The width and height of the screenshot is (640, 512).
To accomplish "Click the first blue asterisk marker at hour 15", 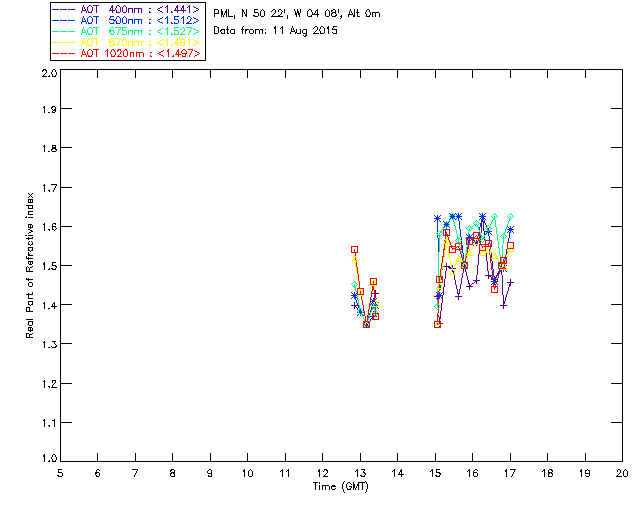I will [x=438, y=219].
